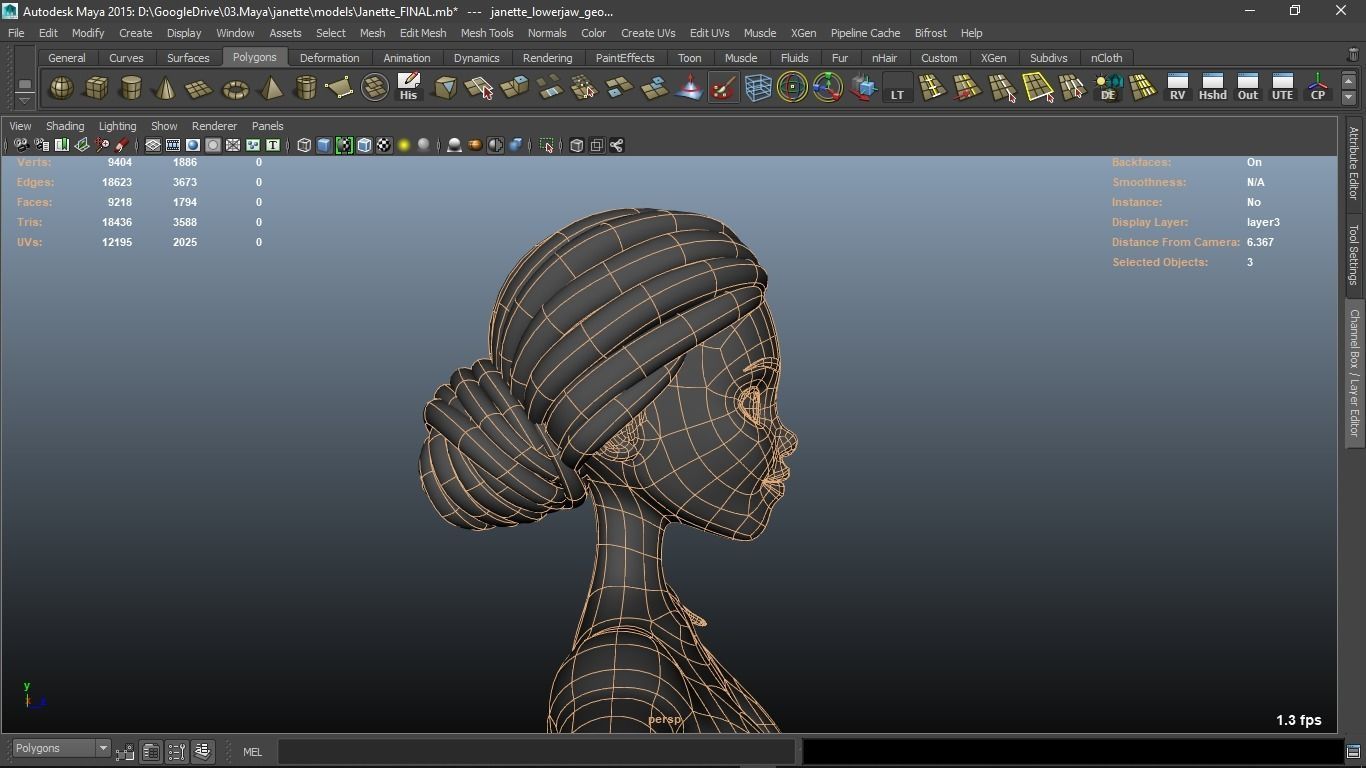
Task: Switch to the Rendering shelf tab
Action: coord(547,58)
